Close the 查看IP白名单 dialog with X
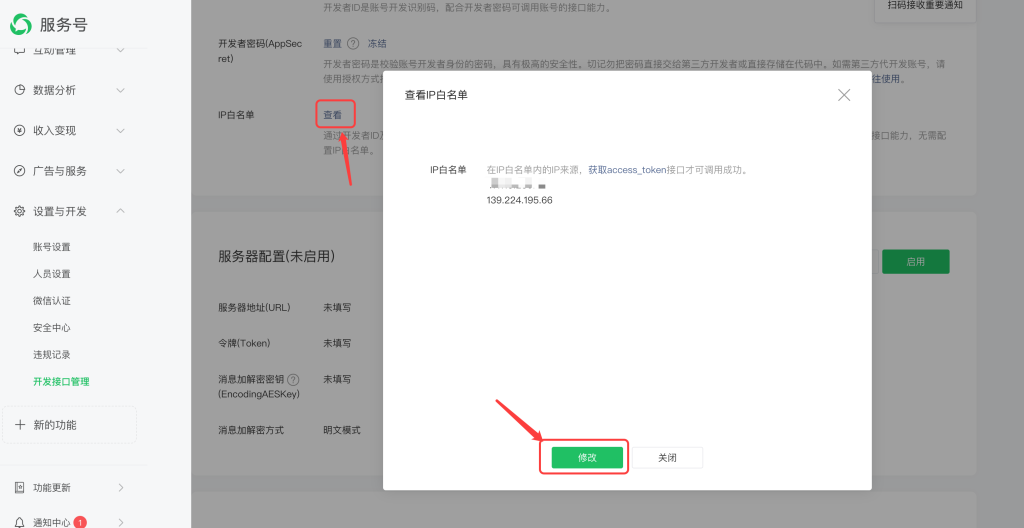This screenshot has height=528, width=1024. [844, 95]
